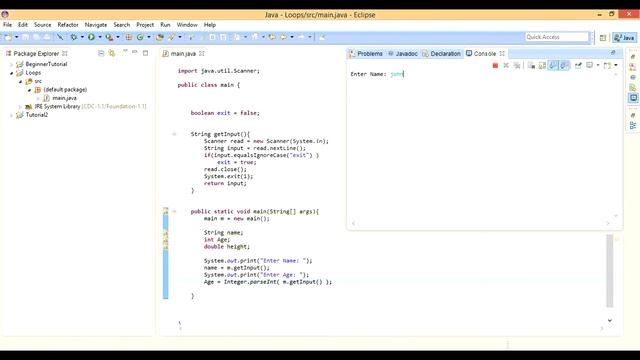The image size is (640, 360).
Task: Close the main.java editor tab
Action: [202, 53]
